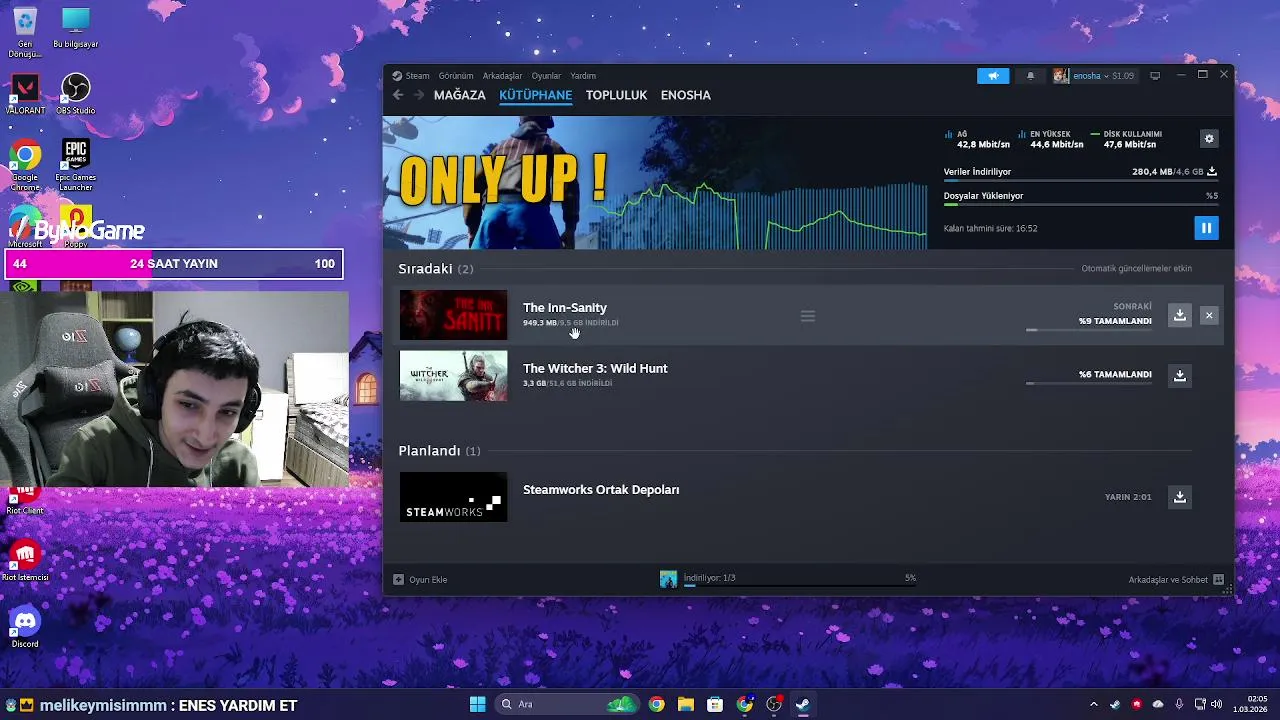
Task: Select Epic Games Launcher shortcut
Action: coord(75,165)
